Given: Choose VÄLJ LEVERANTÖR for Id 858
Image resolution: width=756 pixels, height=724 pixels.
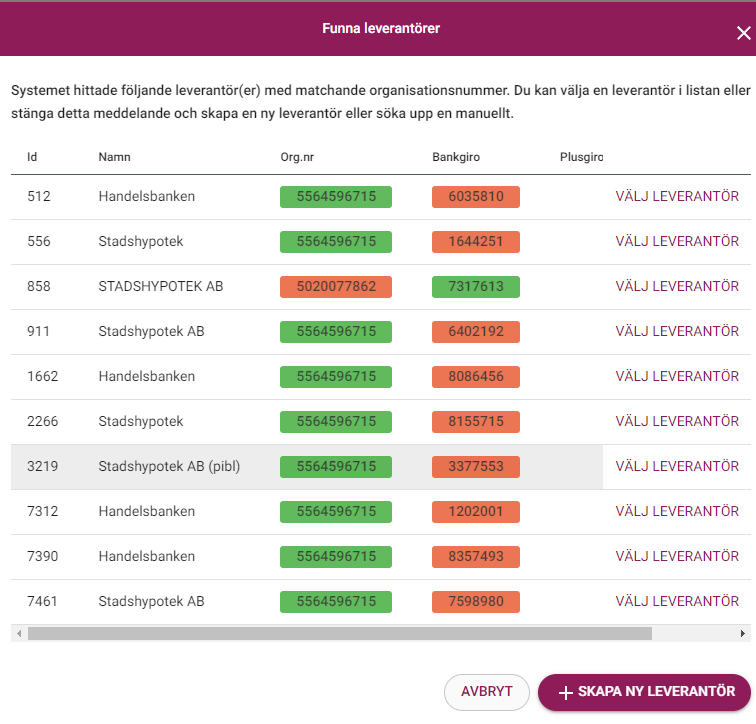Looking at the screenshot, I should 676,286.
